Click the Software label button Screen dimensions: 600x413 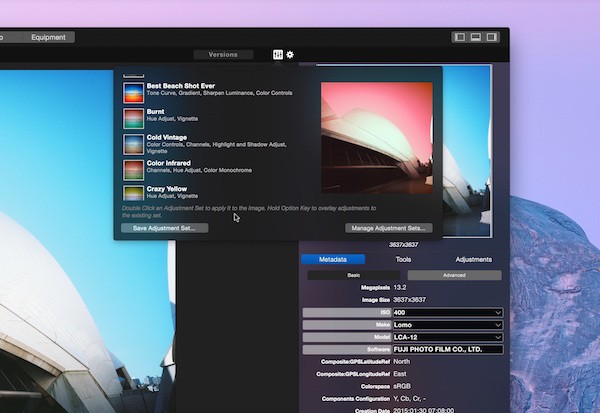point(347,349)
